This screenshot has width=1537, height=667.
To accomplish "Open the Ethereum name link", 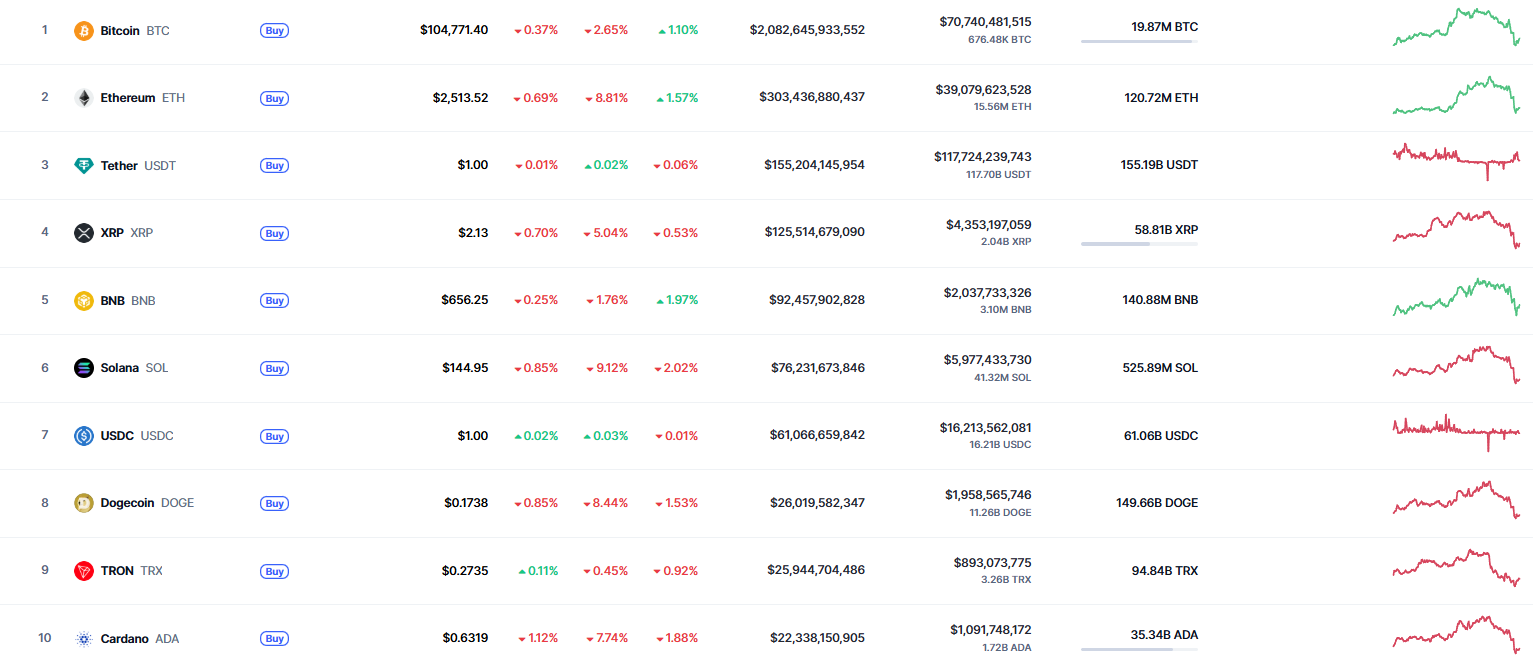I will tap(128, 98).
